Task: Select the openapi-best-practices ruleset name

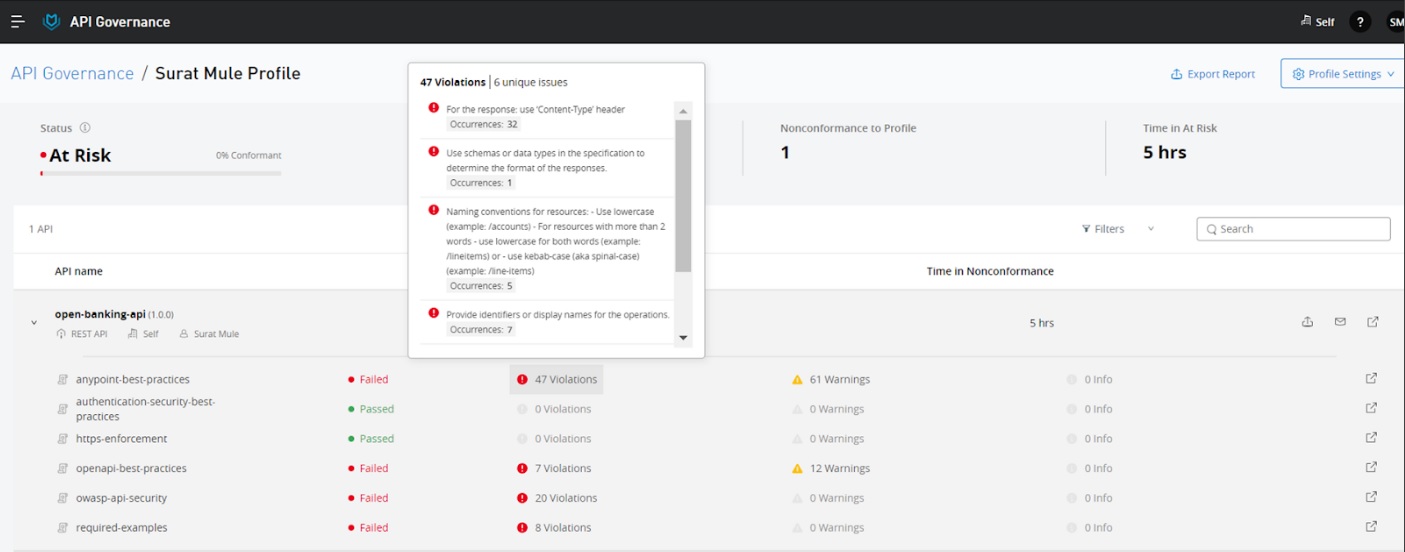Action: [x=132, y=468]
